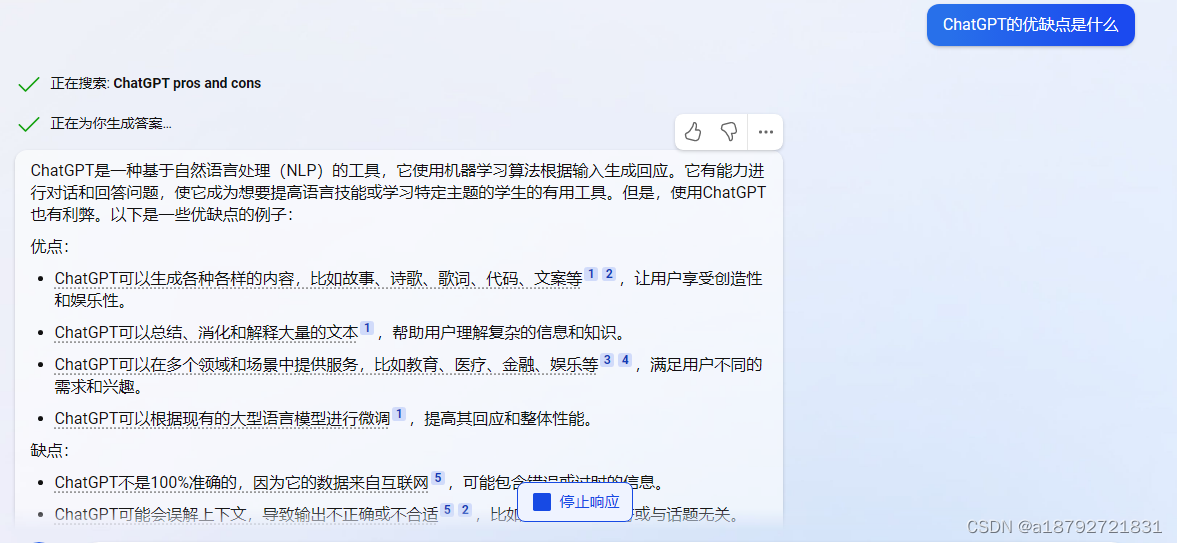This screenshot has width=1177, height=543.
Task: Open citation 1 after 大型语言模型进行微调
Action: 399,414
